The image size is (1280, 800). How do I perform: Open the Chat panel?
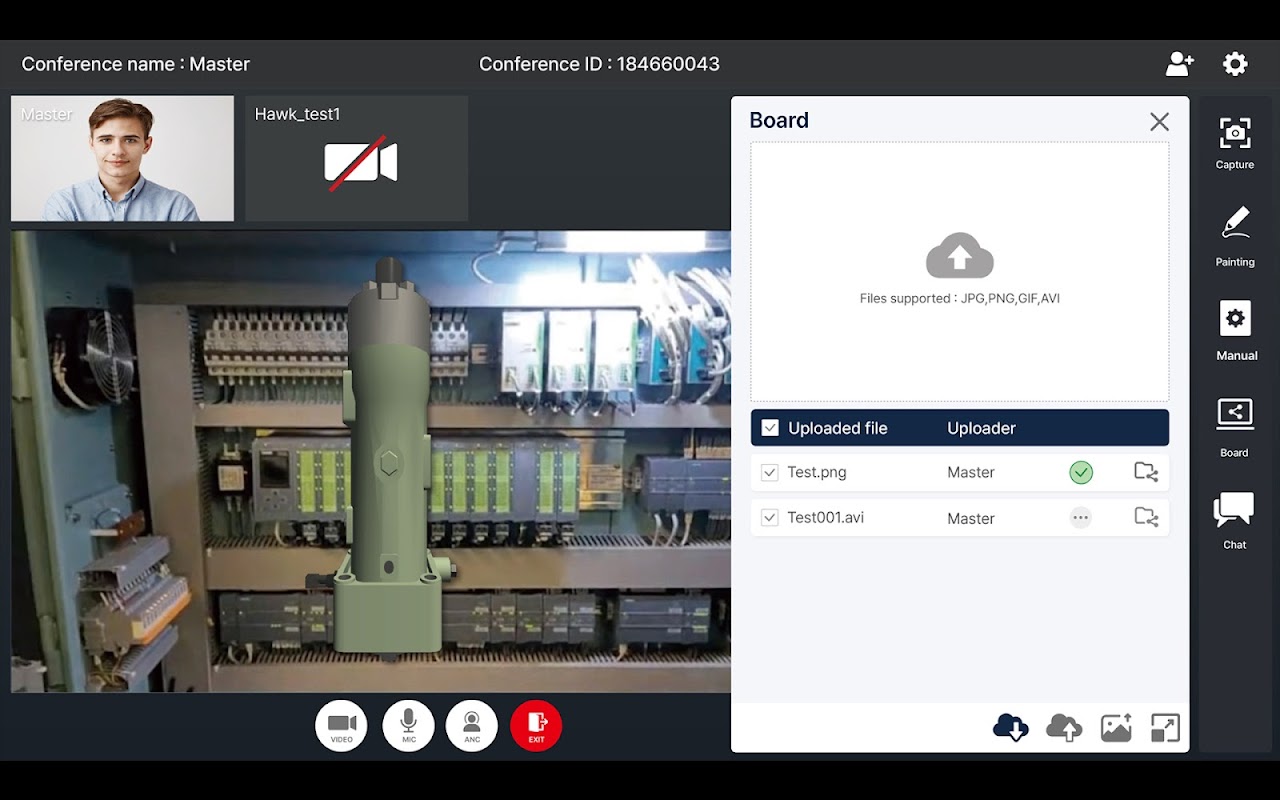1234,520
